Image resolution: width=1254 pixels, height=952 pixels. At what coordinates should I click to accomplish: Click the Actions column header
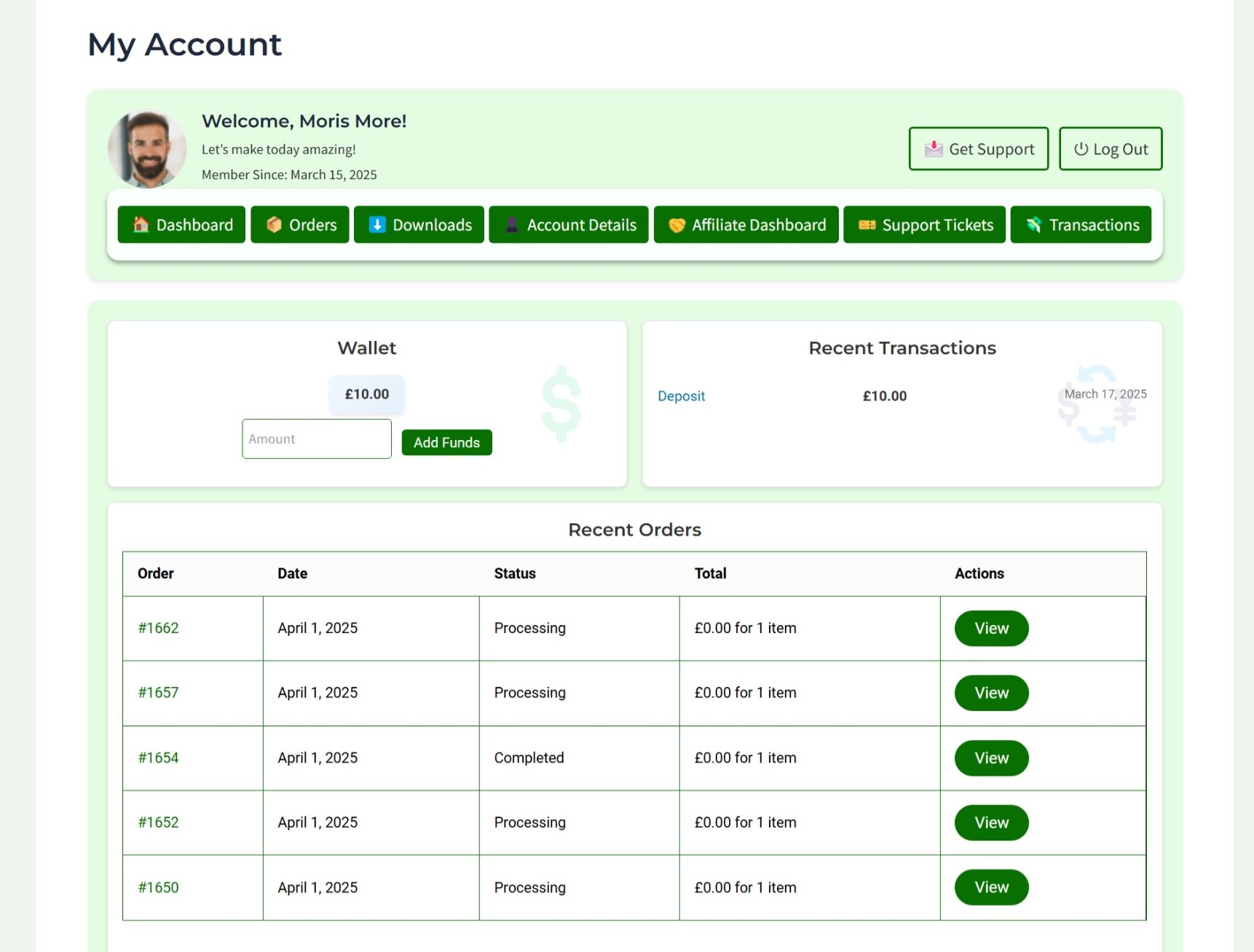979,573
